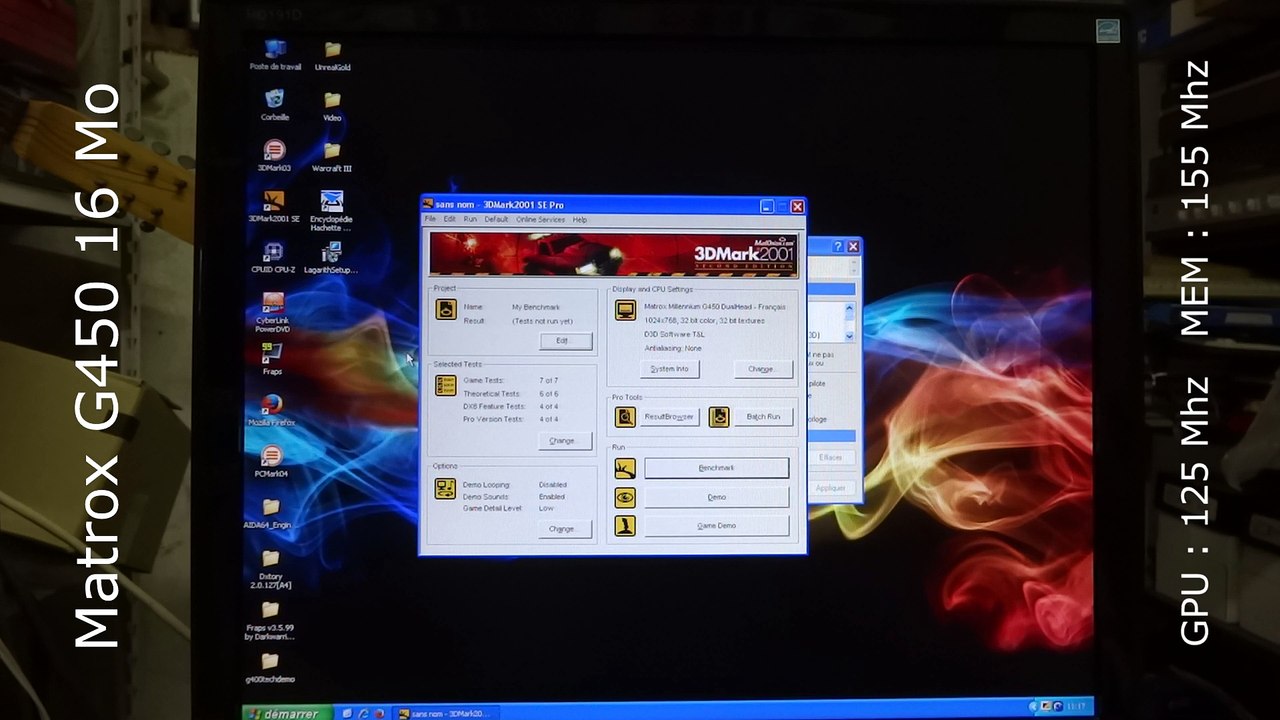
Task: Click the Options section icon
Action: point(446,488)
